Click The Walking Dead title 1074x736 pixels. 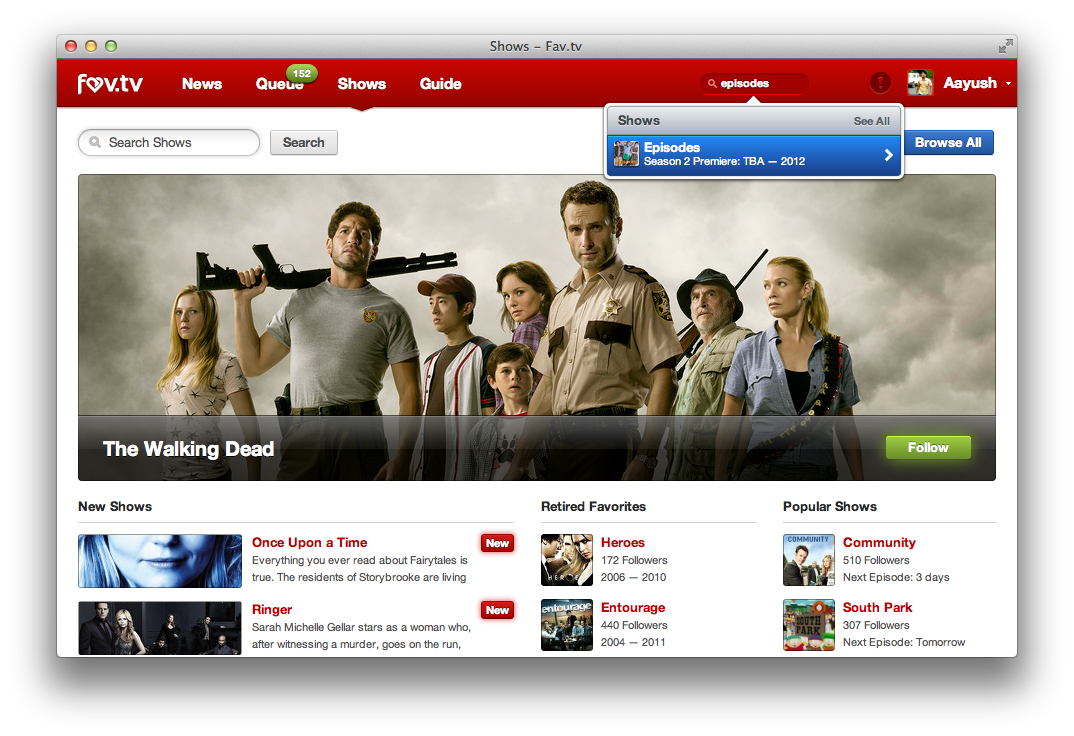pos(188,448)
